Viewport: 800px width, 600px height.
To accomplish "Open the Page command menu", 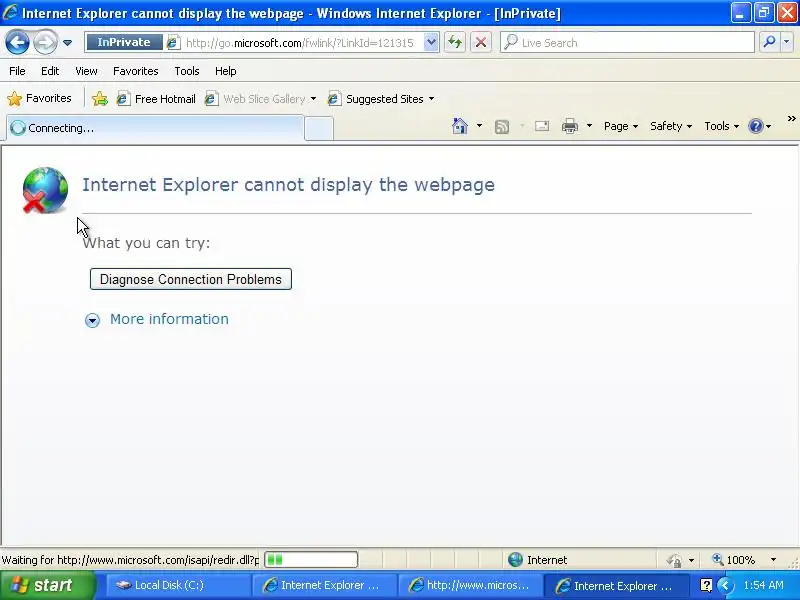I will pyautogui.click(x=620, y=126).
